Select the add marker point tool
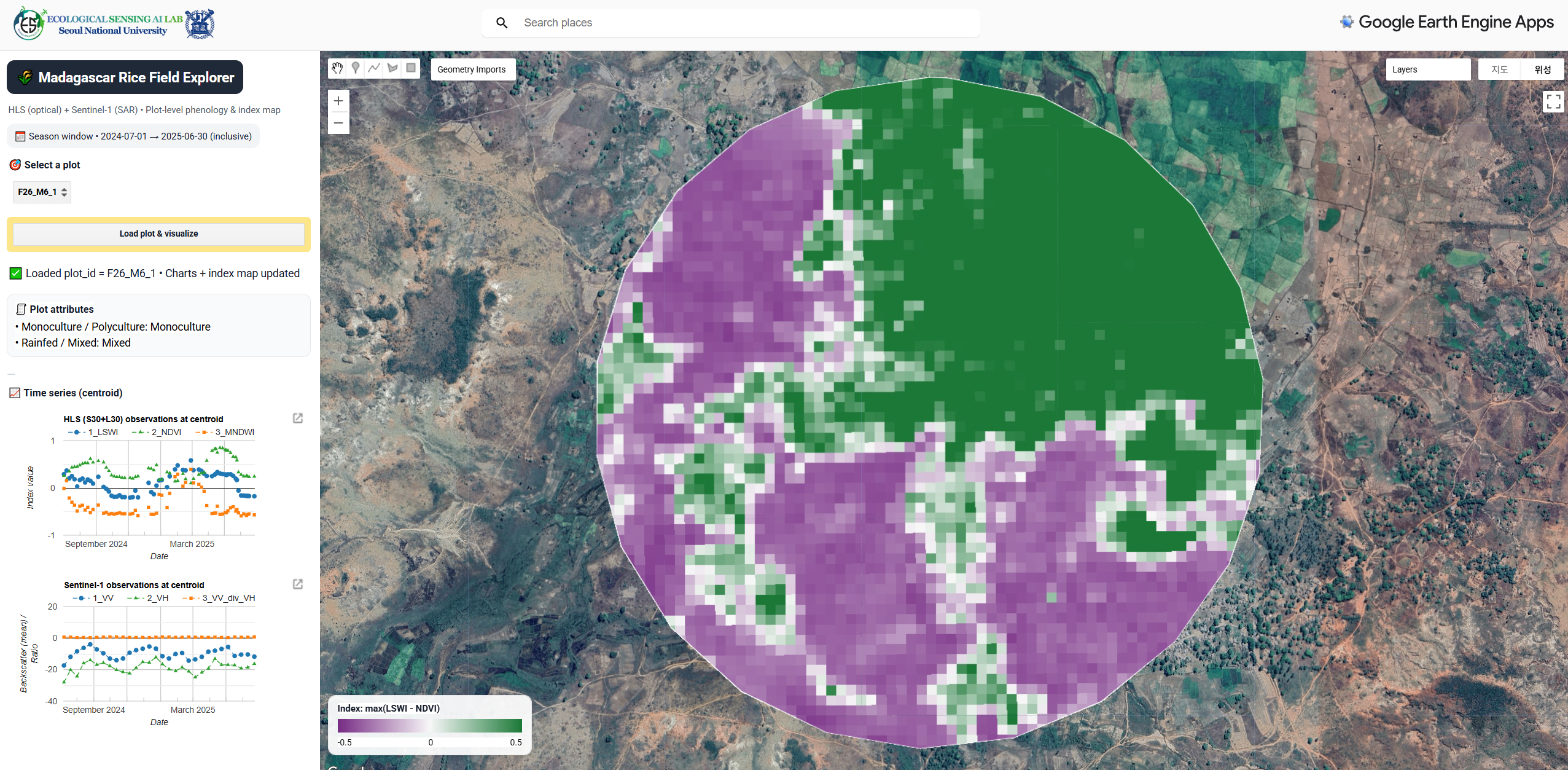 pyautogui.click(x=356, y=68)
